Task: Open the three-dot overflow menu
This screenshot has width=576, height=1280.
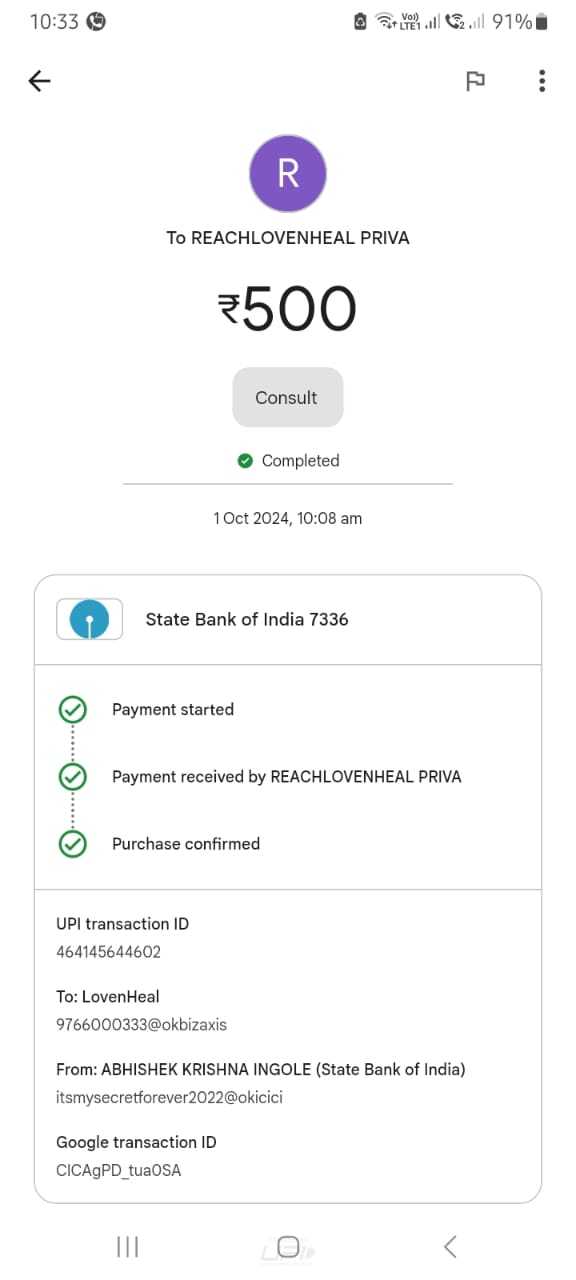Action: click(x=542, y=81)
